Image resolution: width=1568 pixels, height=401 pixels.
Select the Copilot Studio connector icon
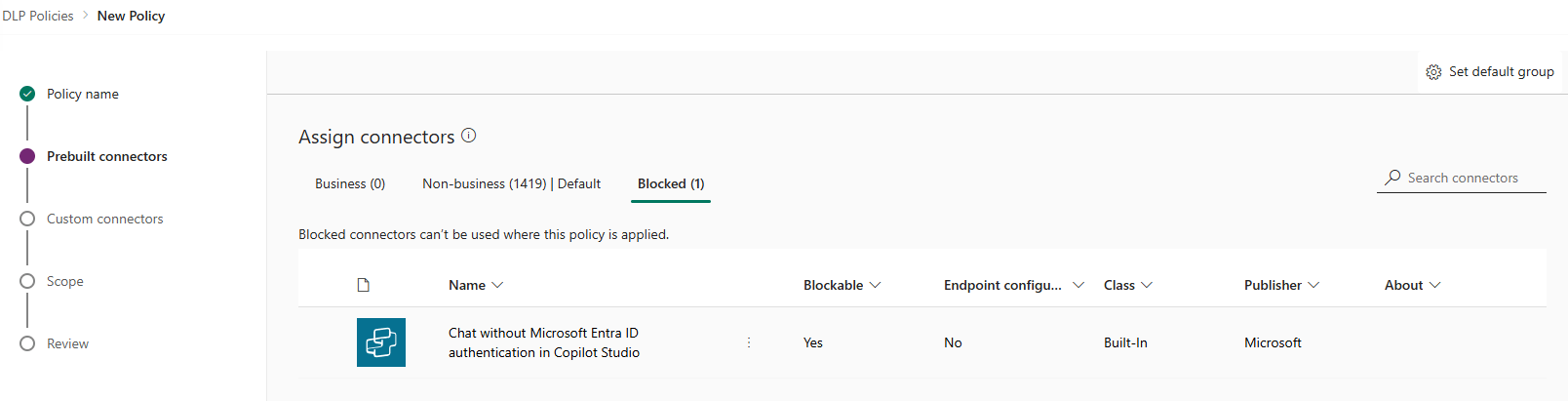coord(381,342)
